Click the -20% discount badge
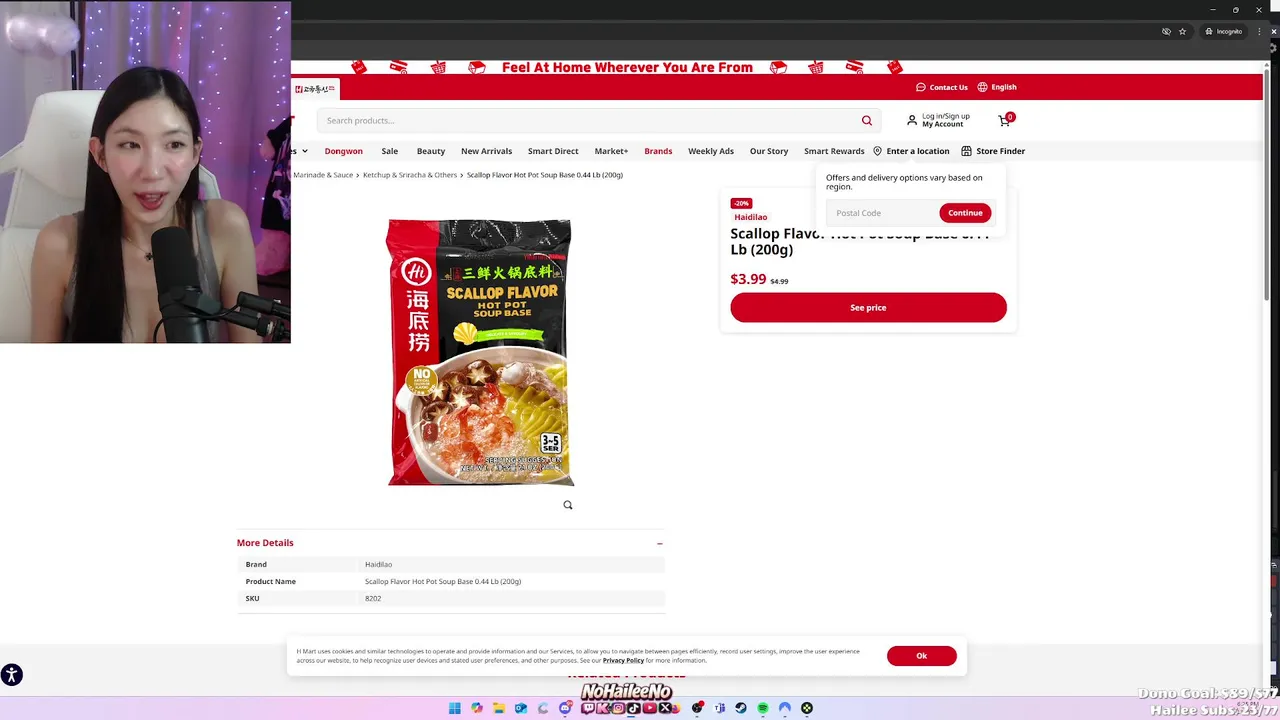 click(741, 203)
